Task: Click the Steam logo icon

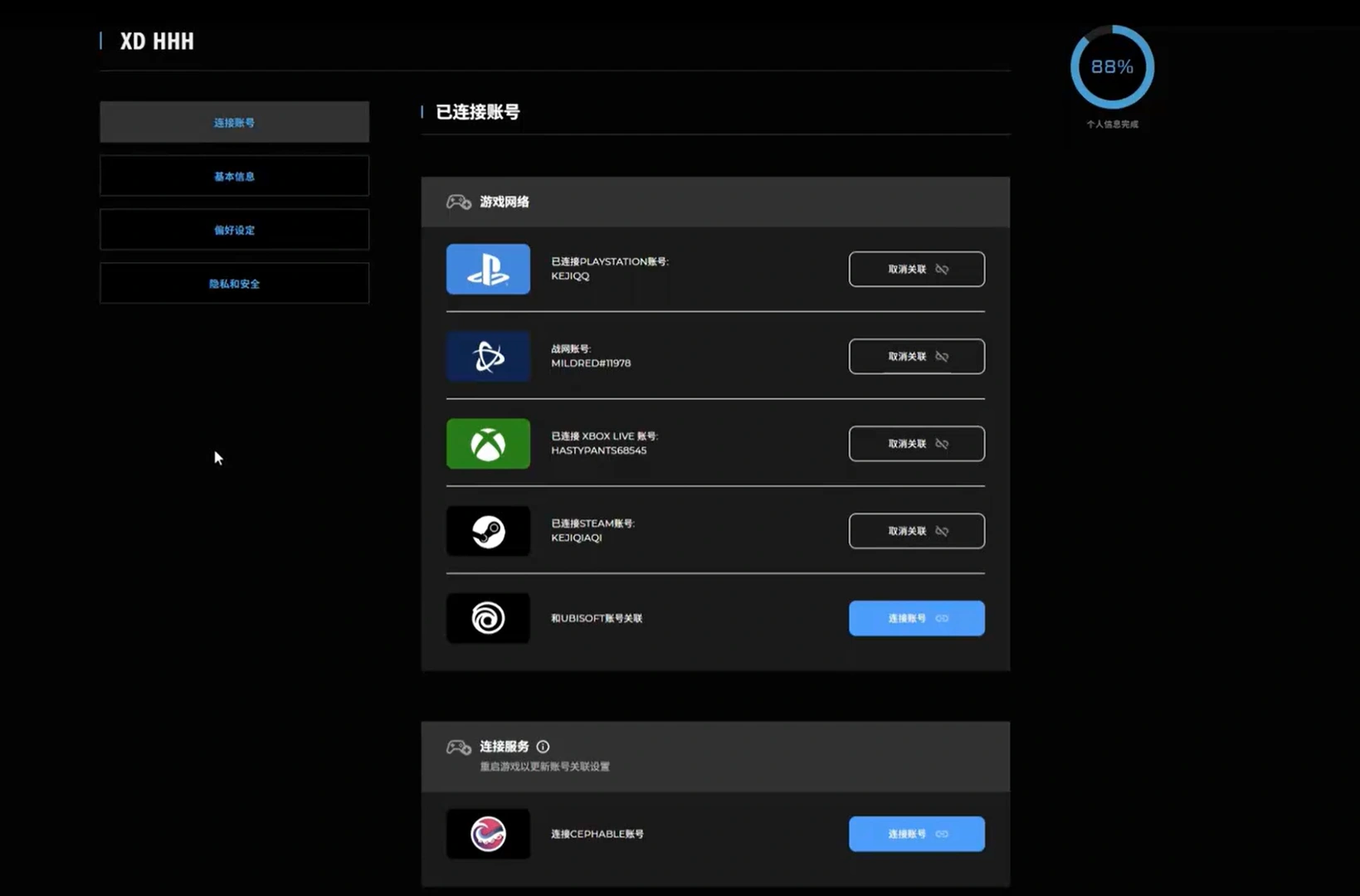Action: (488, 531)
